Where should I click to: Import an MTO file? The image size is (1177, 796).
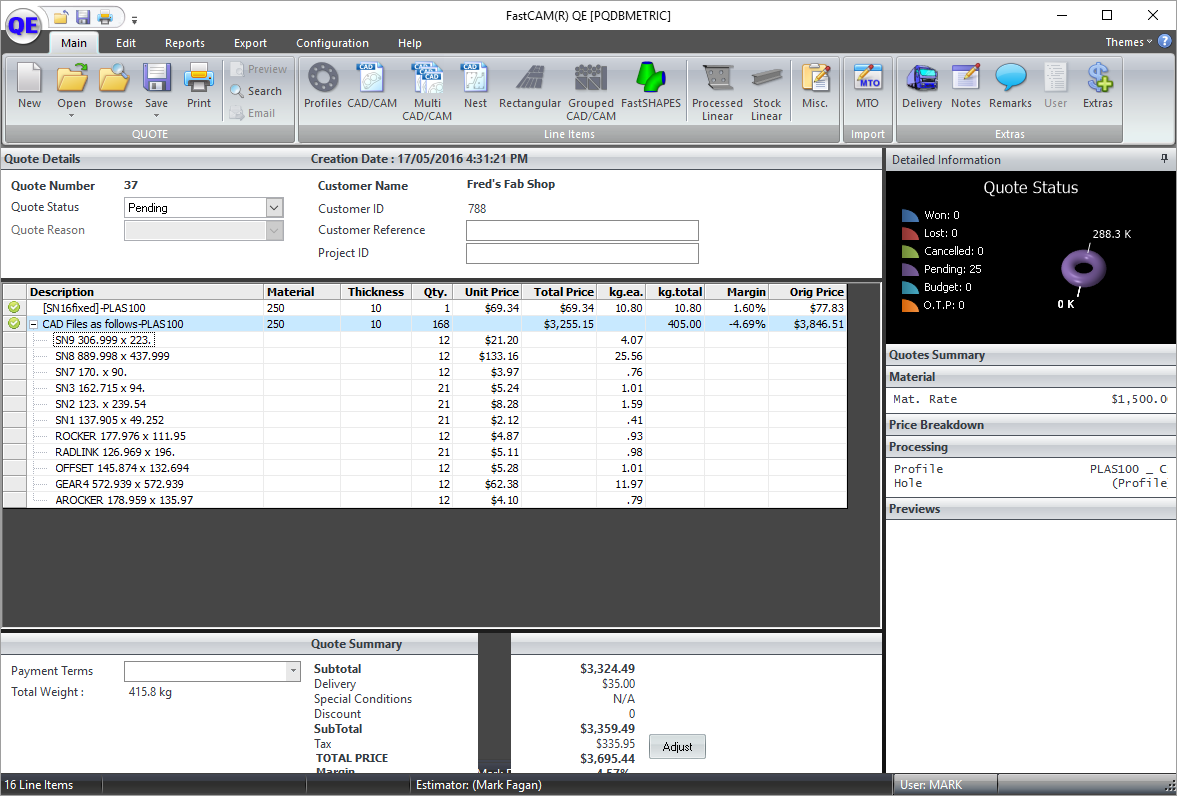coord(867,86)
